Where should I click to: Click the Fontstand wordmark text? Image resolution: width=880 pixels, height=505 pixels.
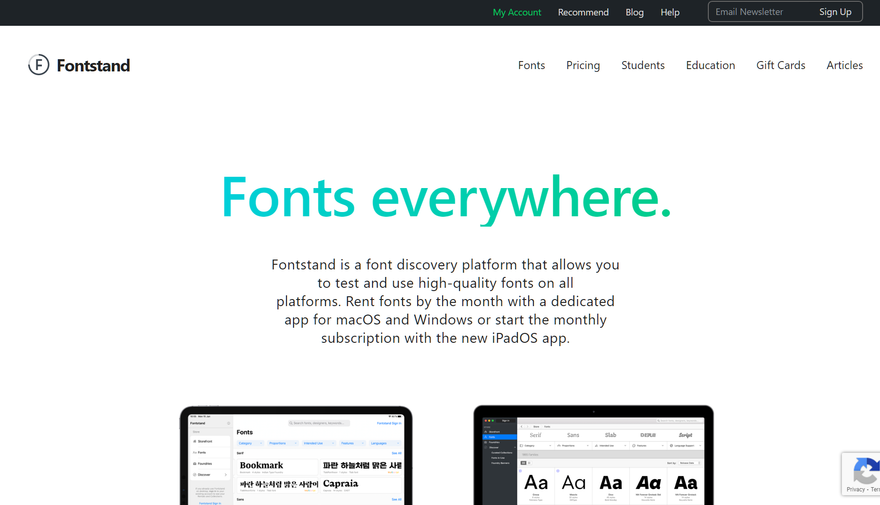click(93, 66)
